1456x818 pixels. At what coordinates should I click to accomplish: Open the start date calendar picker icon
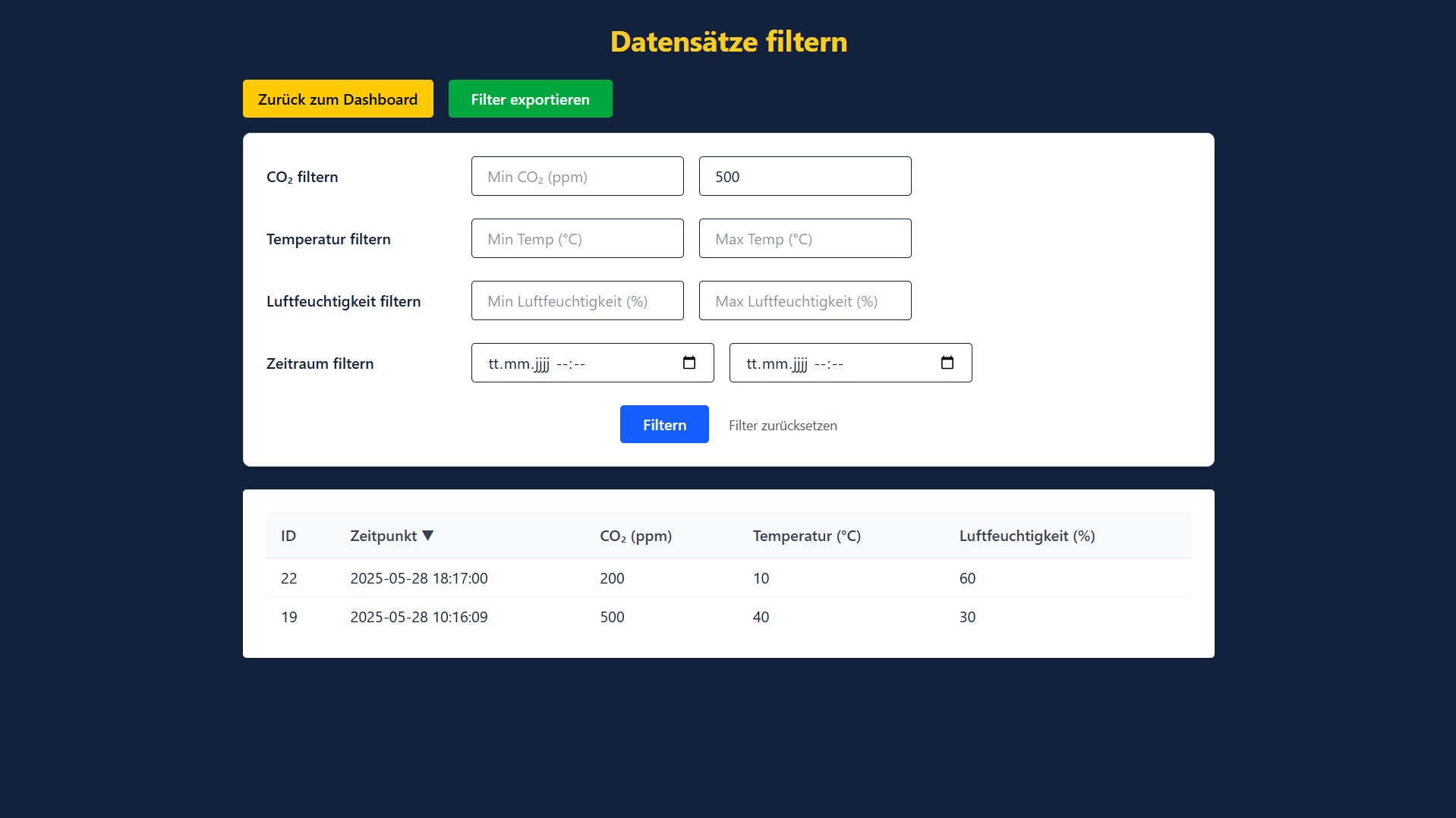pyautogui.click(x=689, y=363)
